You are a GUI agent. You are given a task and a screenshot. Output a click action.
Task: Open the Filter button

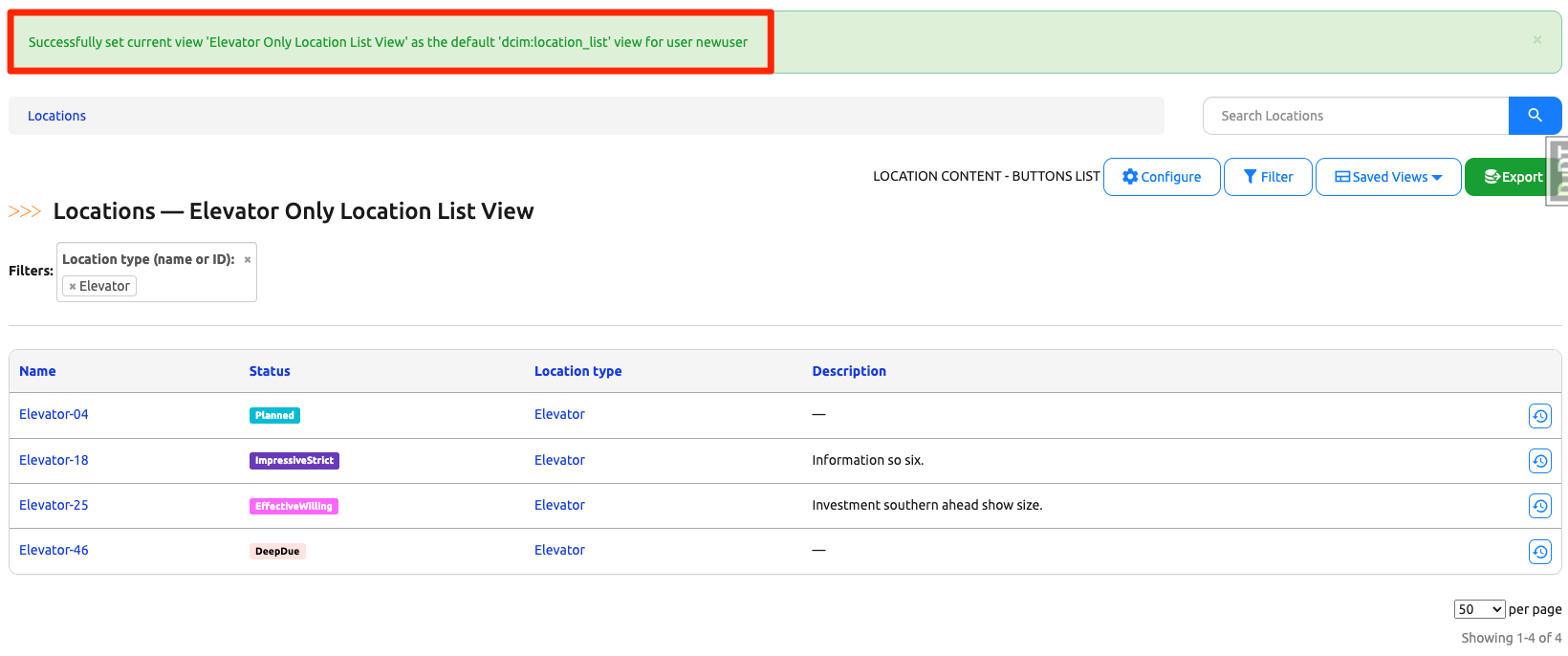(x=1267, y=177)
